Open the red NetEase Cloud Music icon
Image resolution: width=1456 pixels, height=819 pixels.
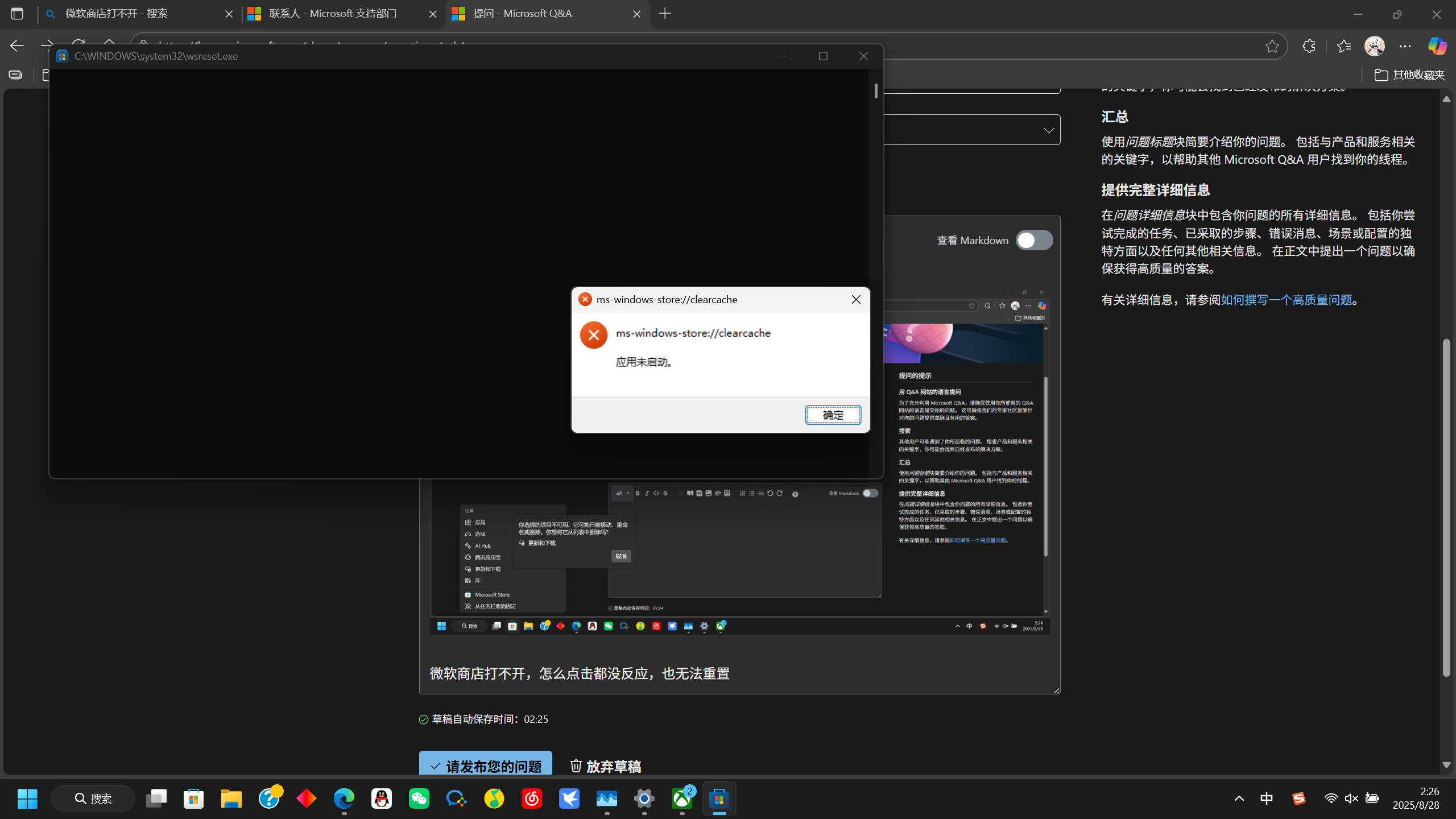(532, 799)
